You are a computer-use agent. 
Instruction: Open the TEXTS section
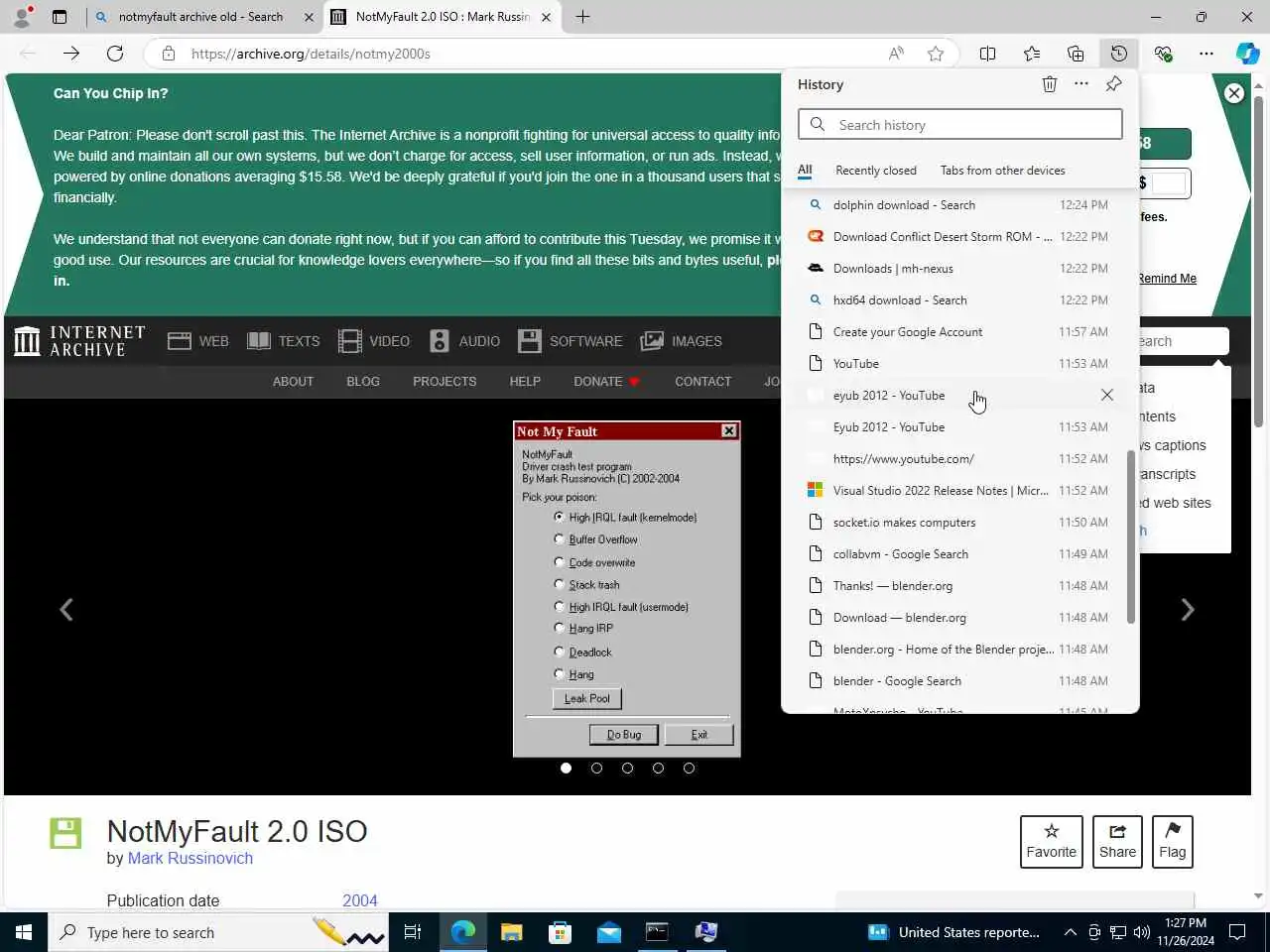(x=284, y=341)
